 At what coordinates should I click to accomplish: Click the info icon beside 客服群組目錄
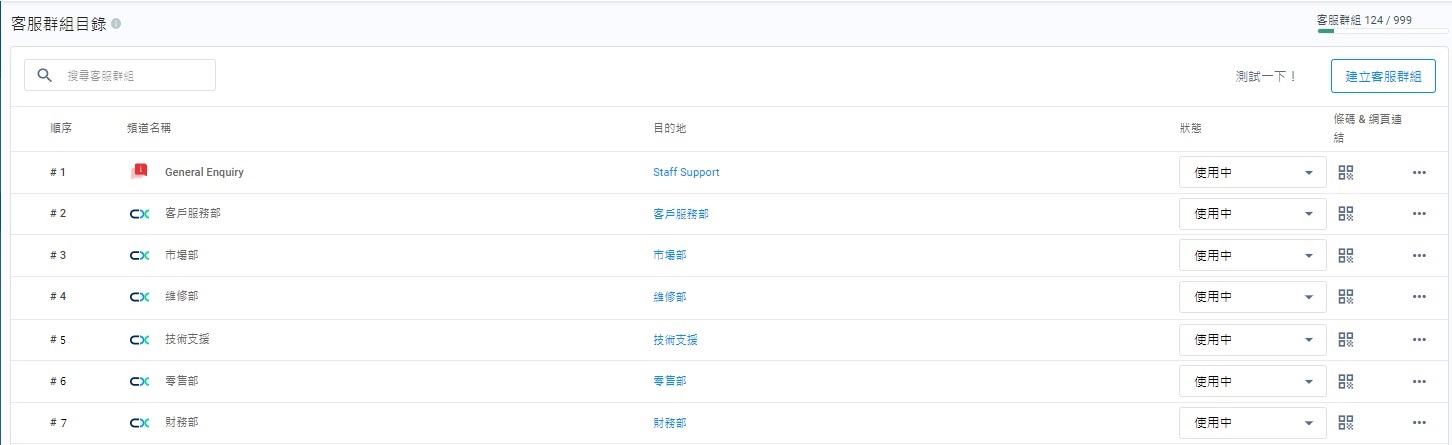(x=117, y=23)
